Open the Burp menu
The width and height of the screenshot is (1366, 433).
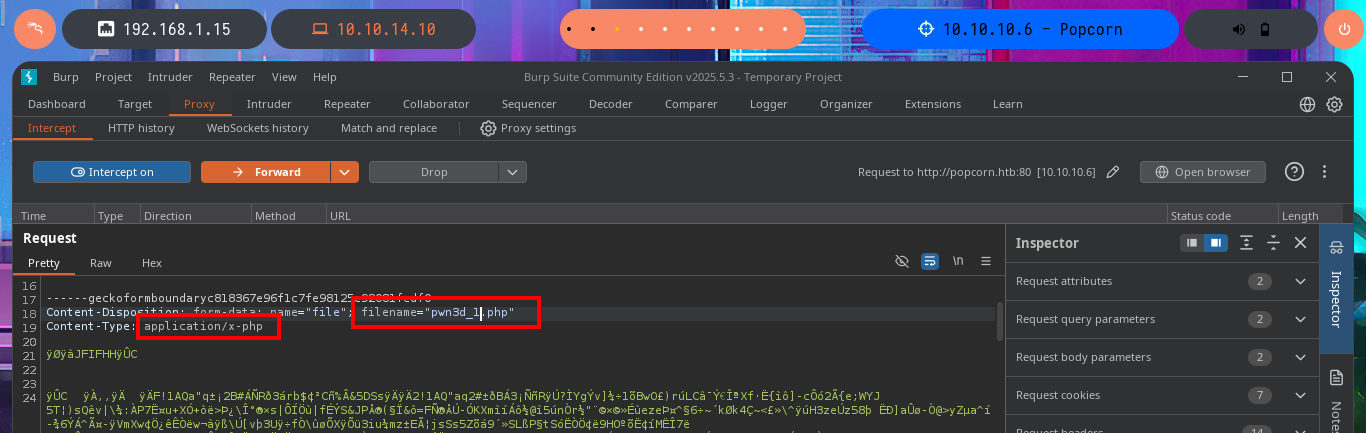pos(65,77)
